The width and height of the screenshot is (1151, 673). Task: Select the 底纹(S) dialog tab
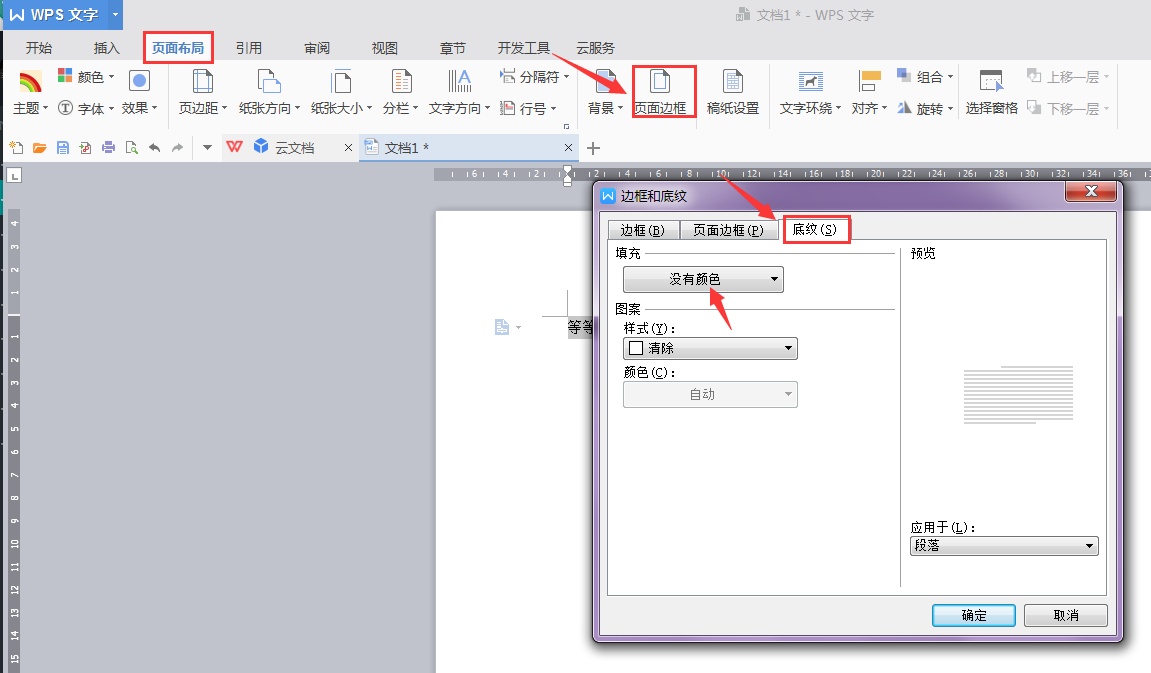815,229
